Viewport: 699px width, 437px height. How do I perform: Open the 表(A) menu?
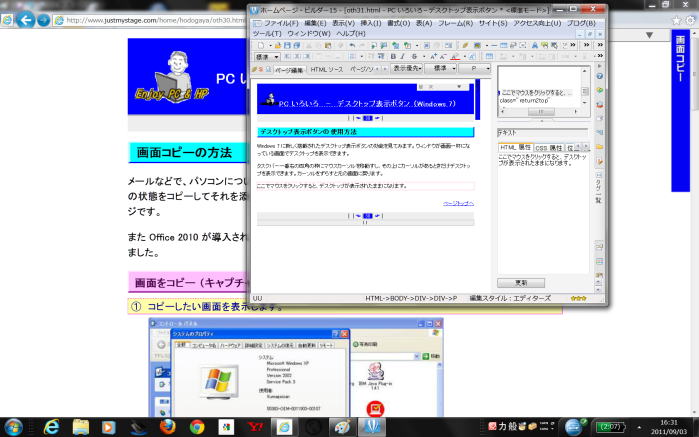[x=424, y=23]
